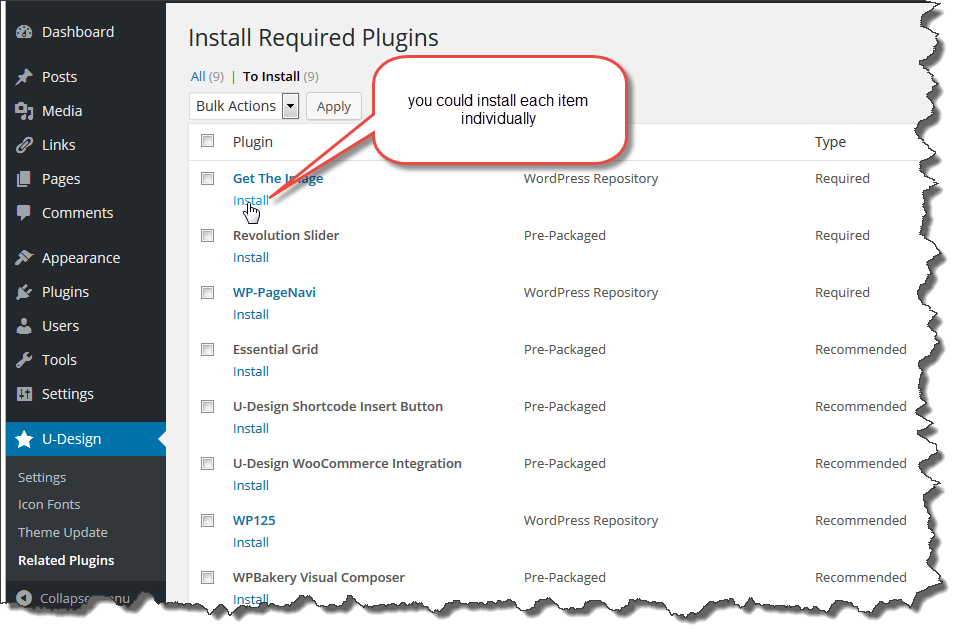Viewport: 963px width, 639px height.
Task: Show All (9) plugins filter
Action: pos(207,76)
